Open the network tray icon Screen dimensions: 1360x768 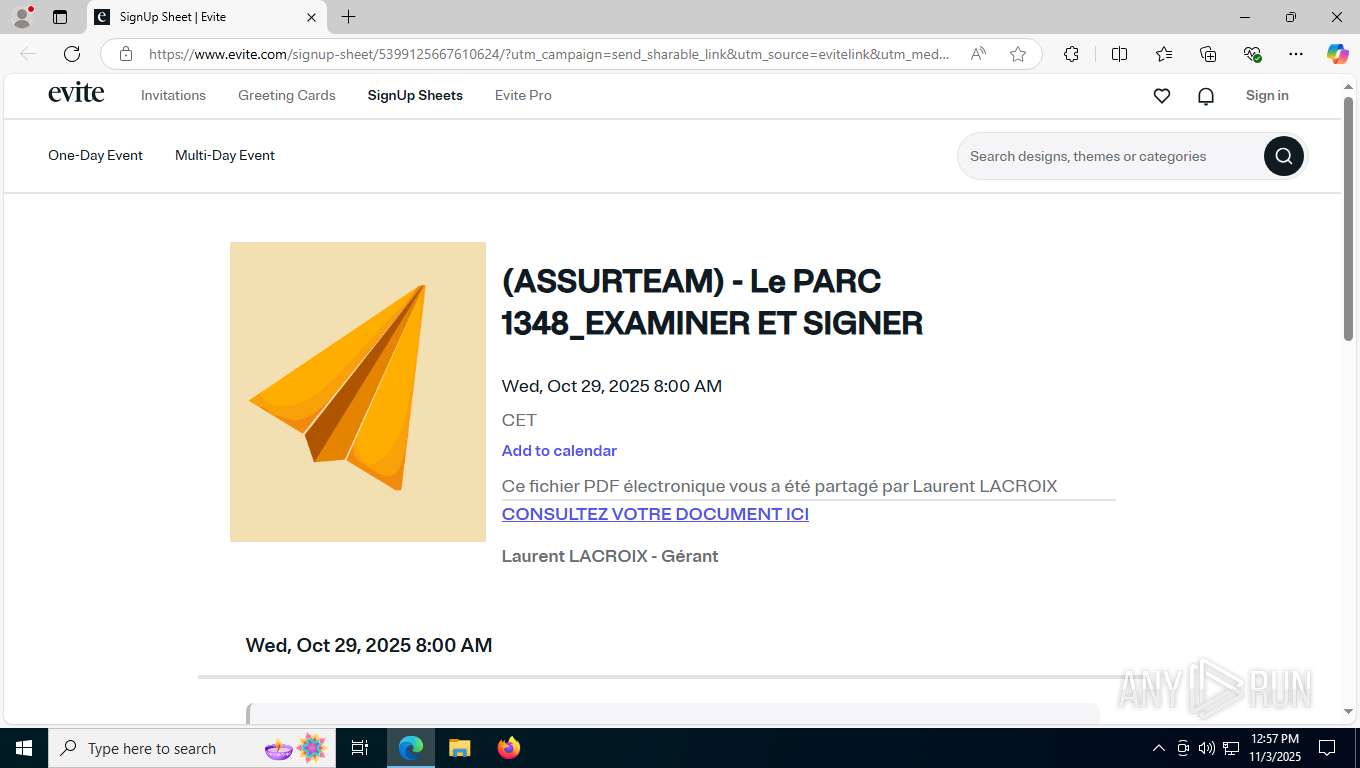[1231, 748]
